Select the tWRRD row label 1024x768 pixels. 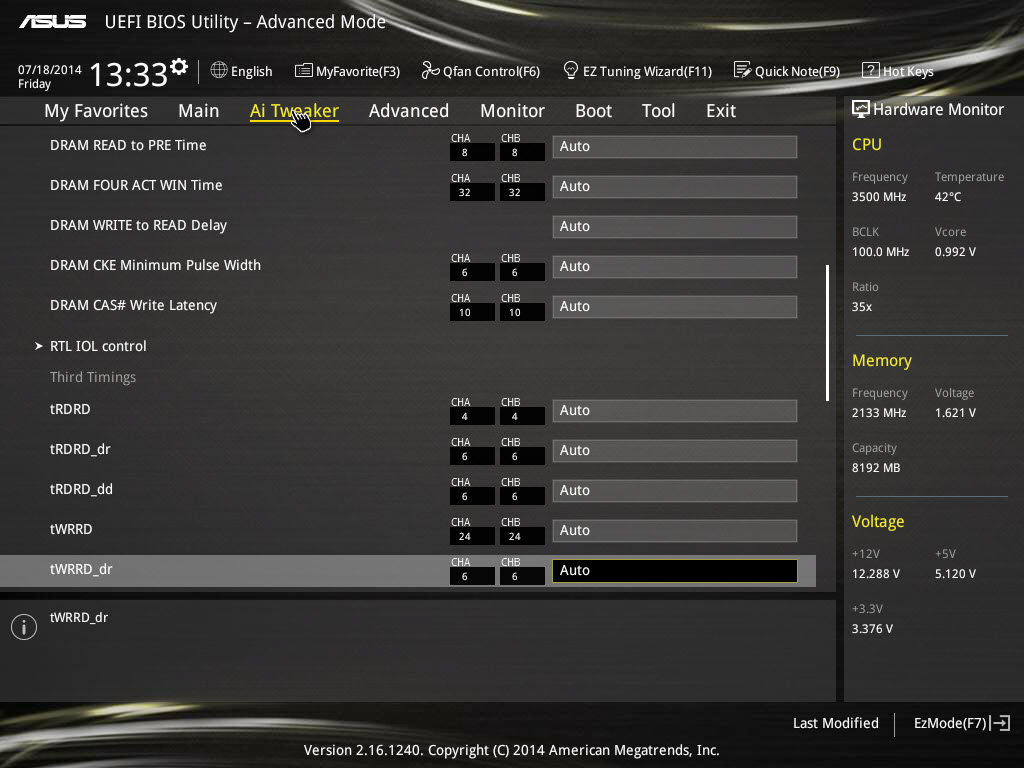click(x=71, y=529)
